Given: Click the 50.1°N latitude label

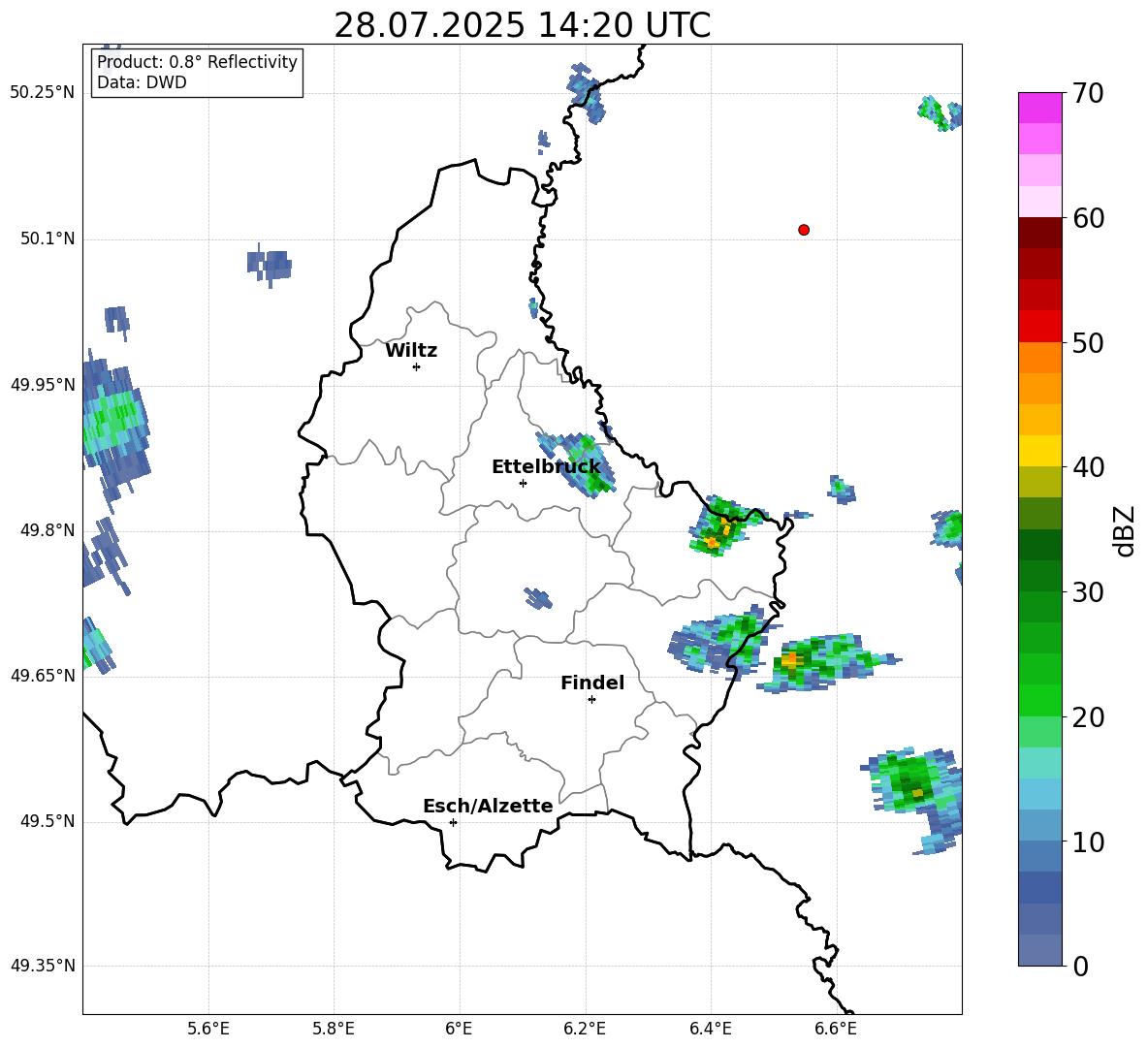Looking at the screenshot, I should 47,239.
